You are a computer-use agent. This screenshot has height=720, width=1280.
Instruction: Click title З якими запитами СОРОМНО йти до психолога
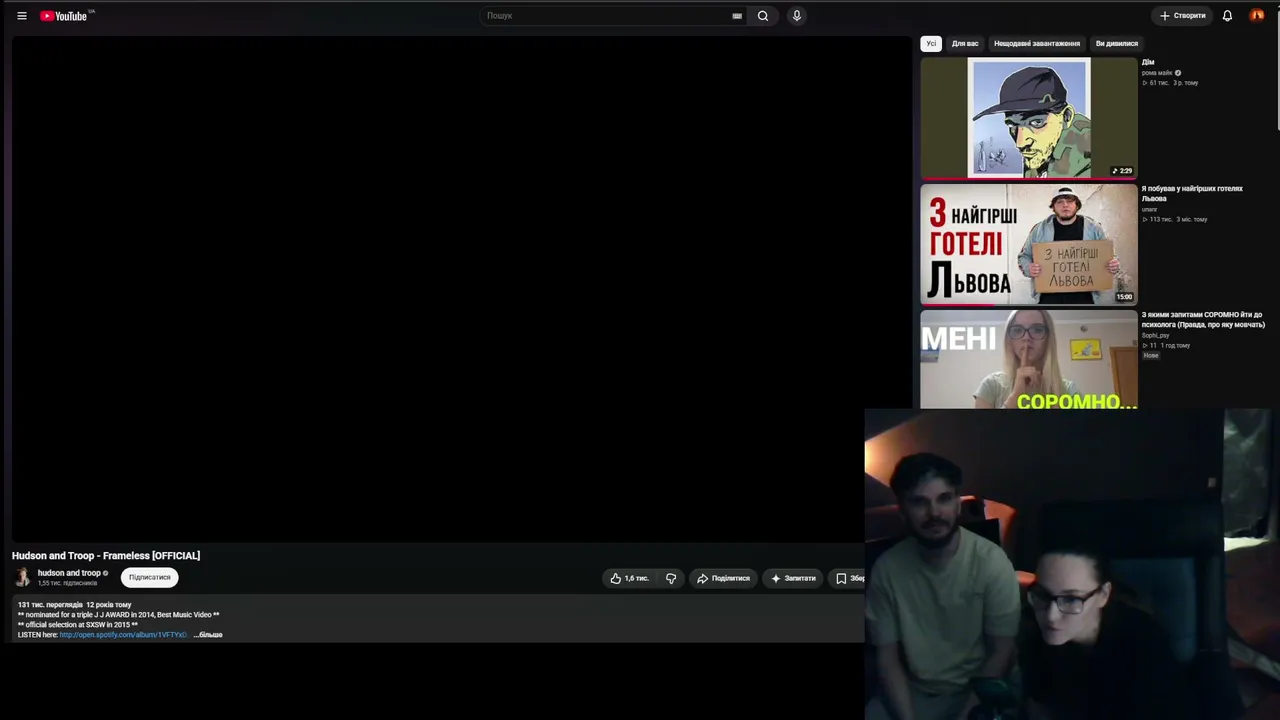pyautogui.click(x=1203, y=320)
